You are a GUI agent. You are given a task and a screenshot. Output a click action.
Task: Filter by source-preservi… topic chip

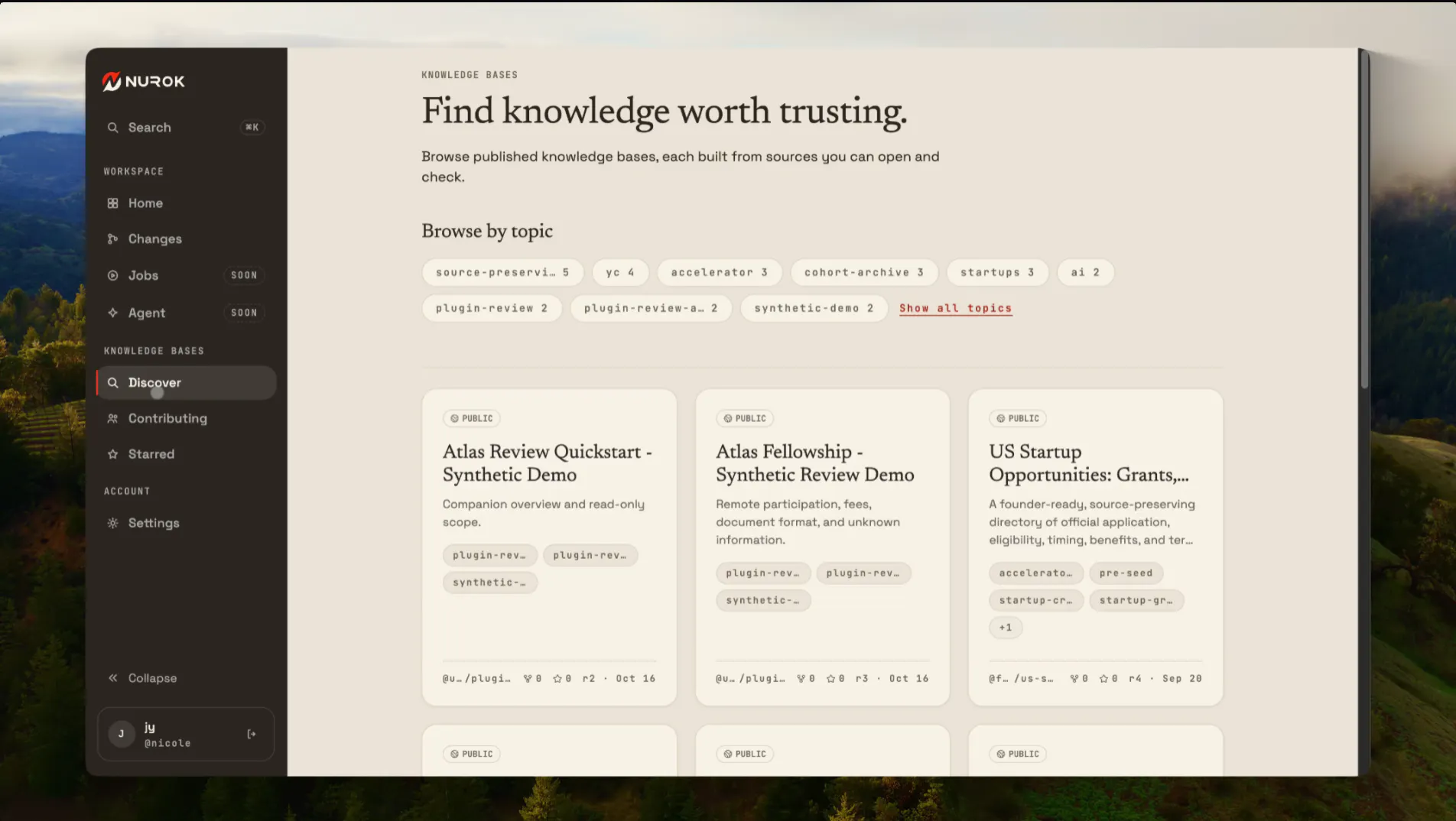click(x=502, y=273)
